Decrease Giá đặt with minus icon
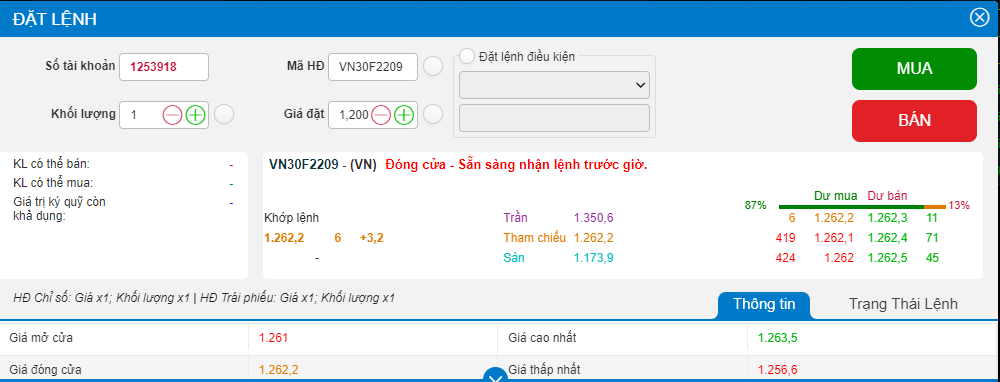Viewport: 1000px width, 382px height. 381,115
